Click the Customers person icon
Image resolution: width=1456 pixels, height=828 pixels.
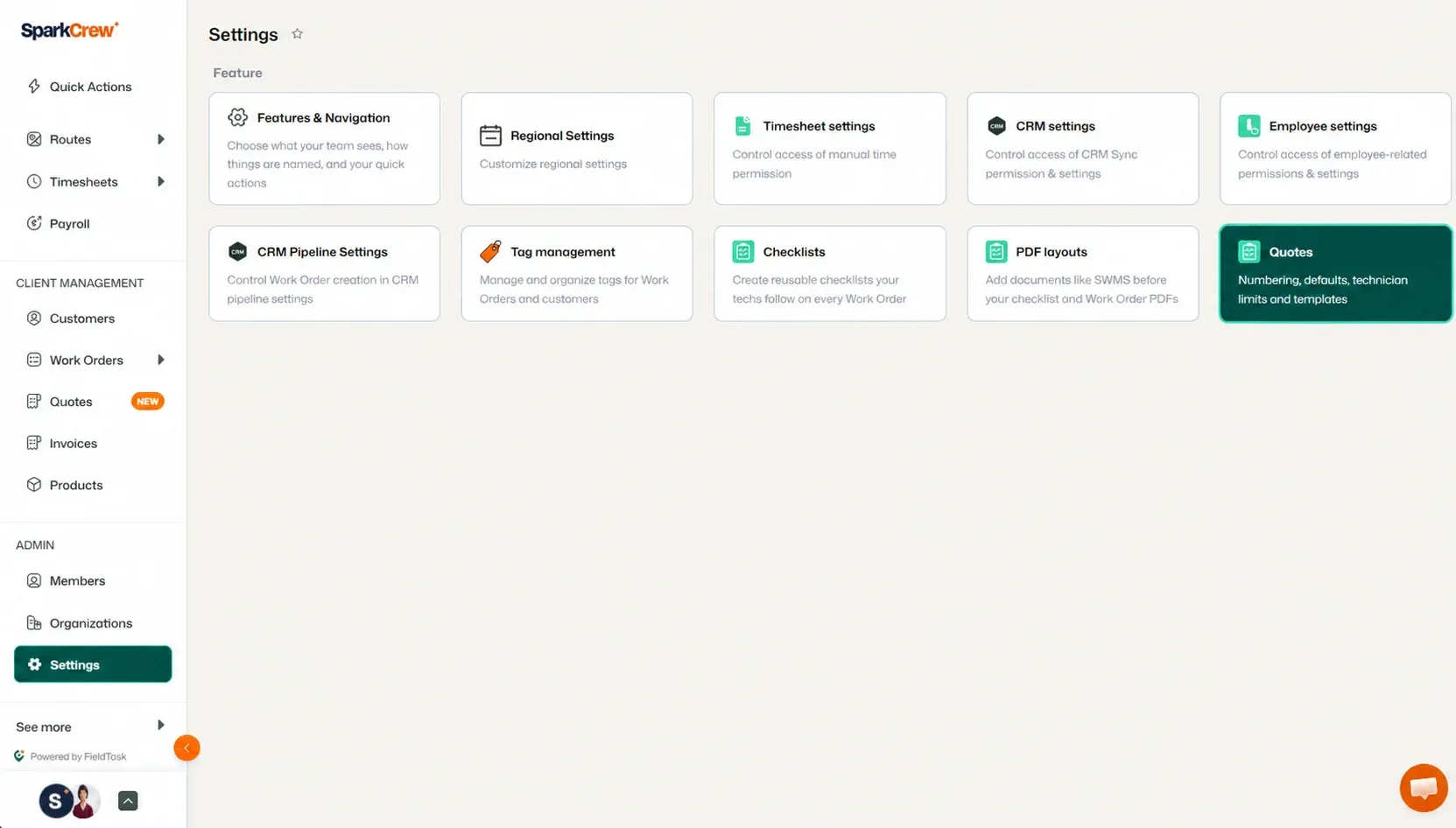34,318
